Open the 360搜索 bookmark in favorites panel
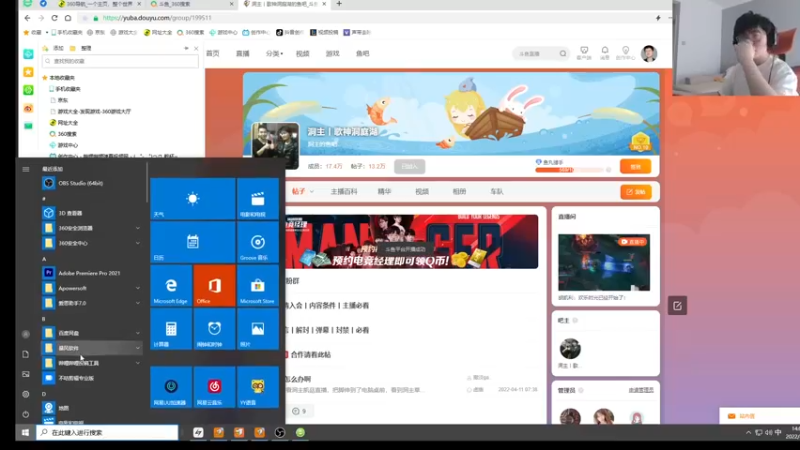 tap(63, 134)
